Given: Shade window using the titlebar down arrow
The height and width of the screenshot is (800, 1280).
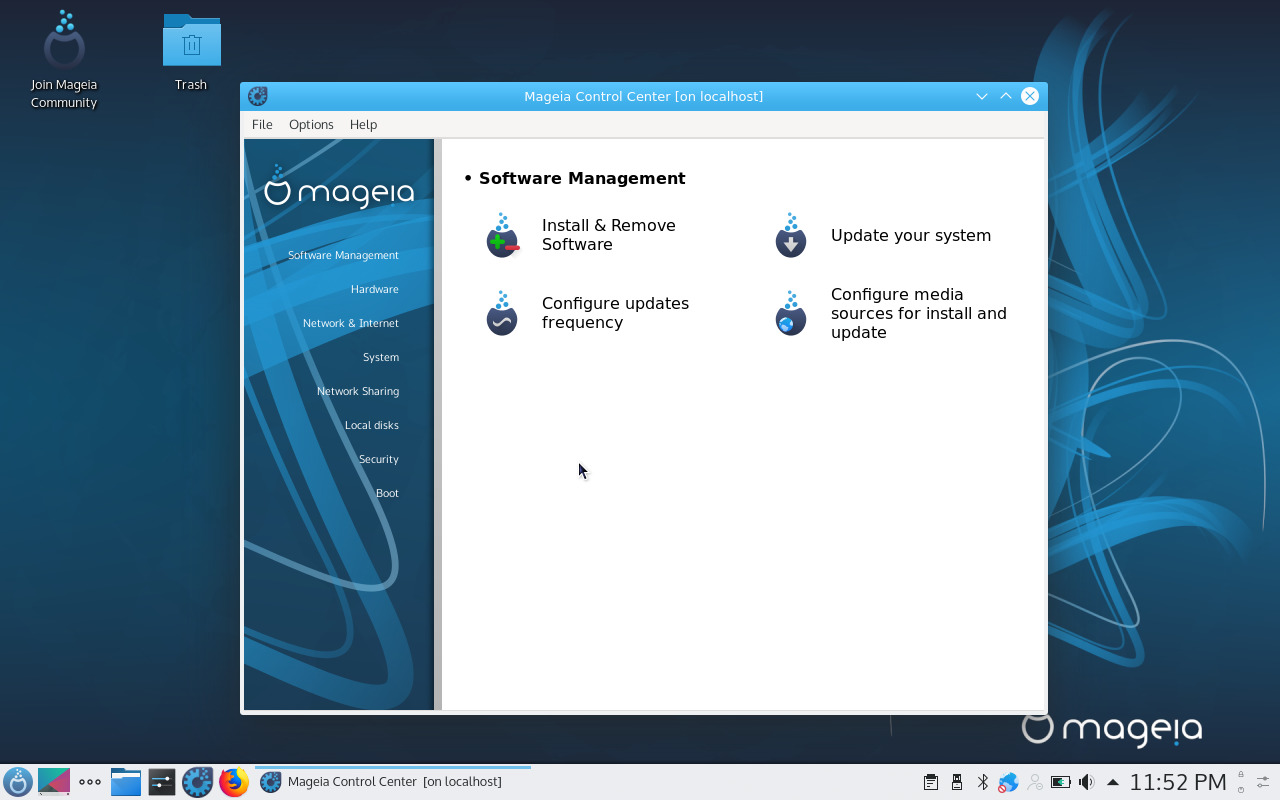Looking at the screenshot, I should coord(982,96).
